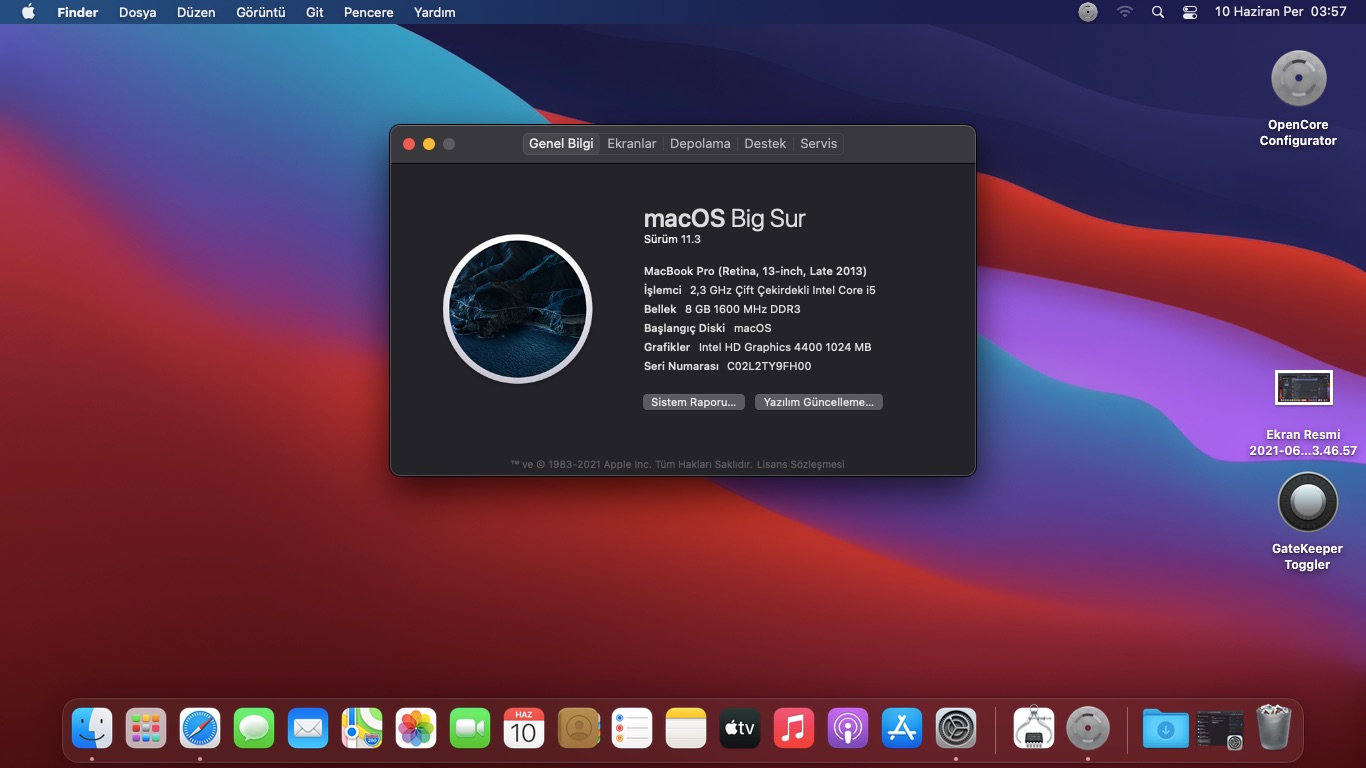The image size is (1366, 768).
Task: Switch to the Depolama tab
Action: (700, 144)
